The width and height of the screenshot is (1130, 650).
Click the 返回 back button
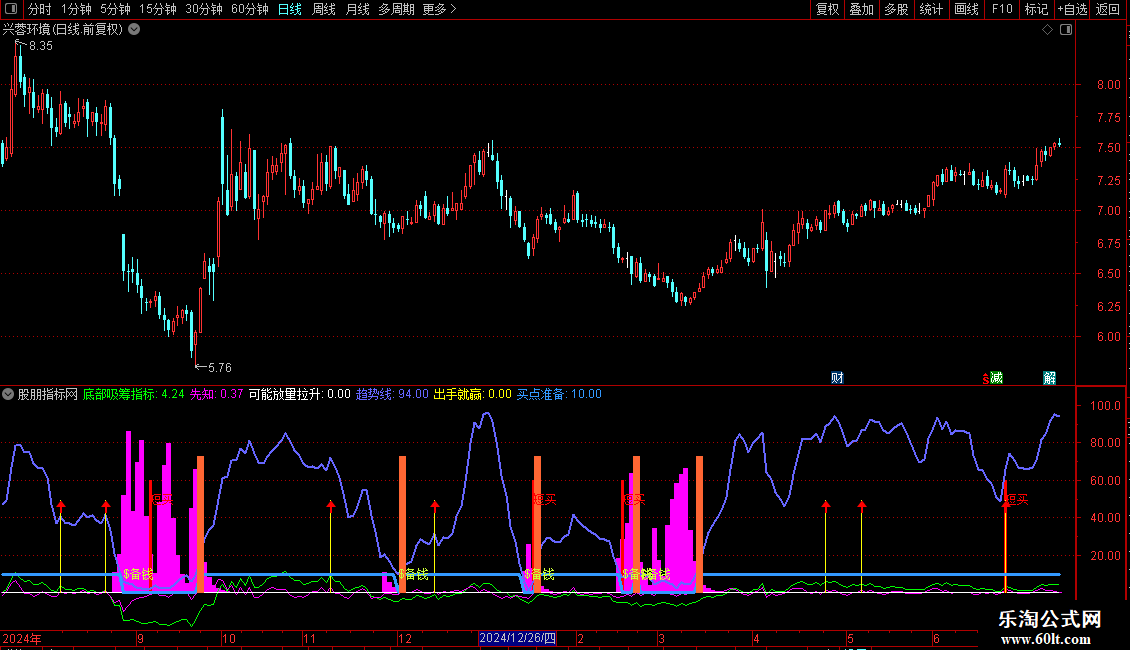pyautogui.click(x=1108, y=10)
